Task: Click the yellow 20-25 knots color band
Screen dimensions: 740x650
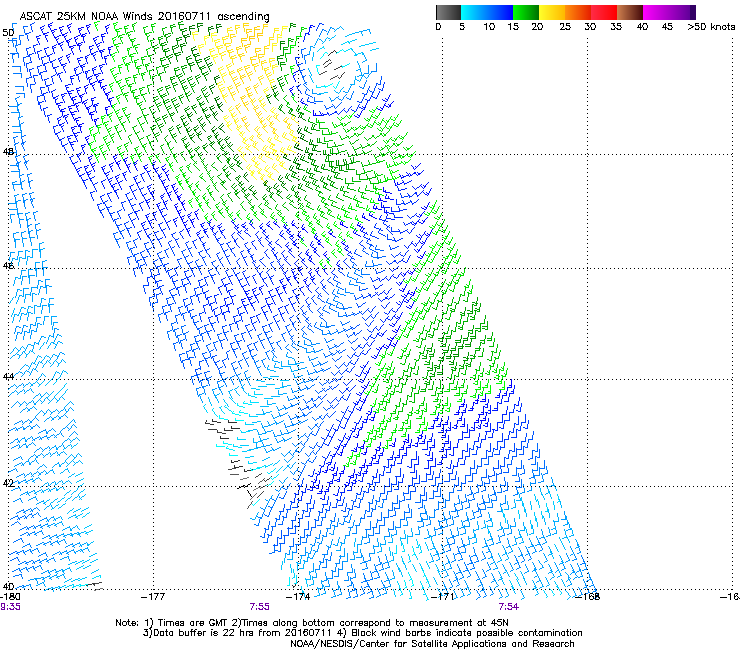Action: (x=552, y=12)
